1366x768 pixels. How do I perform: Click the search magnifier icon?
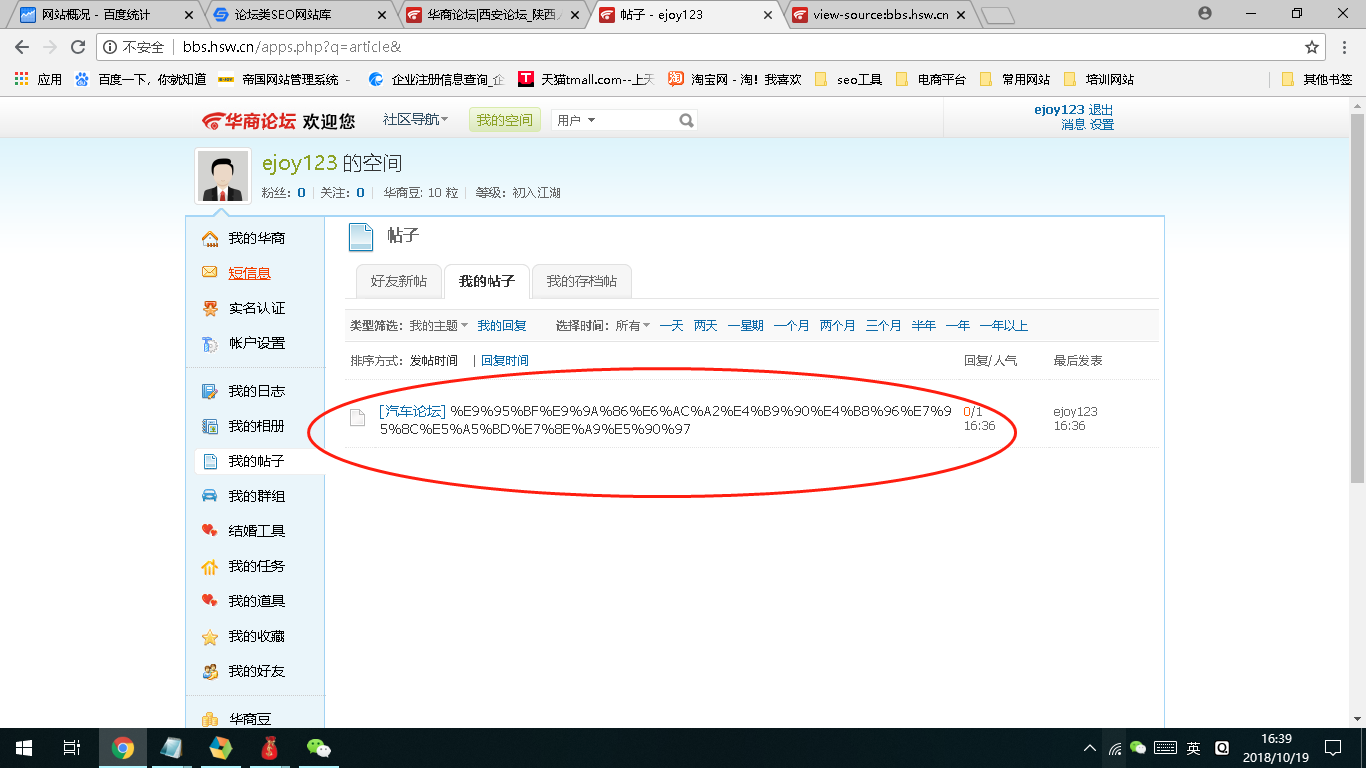coord(686,119)
